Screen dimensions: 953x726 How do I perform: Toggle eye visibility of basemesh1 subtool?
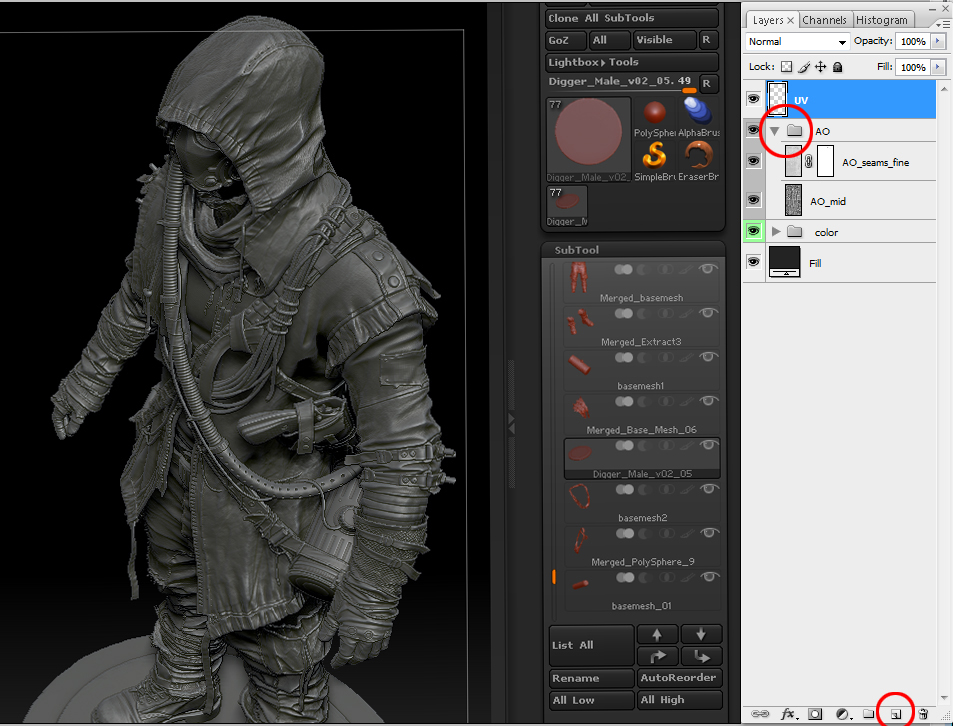pyautogui.click(x=707, y=357)
